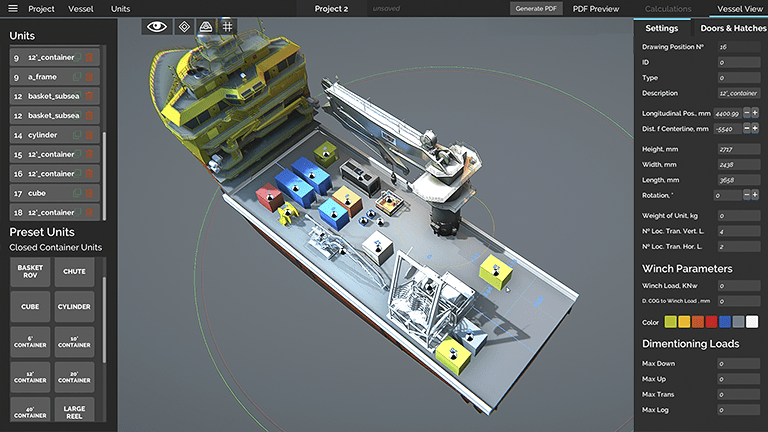
Task: Duplicate unit 9 a_frame with copy icon
Action: tap(77, 77)
